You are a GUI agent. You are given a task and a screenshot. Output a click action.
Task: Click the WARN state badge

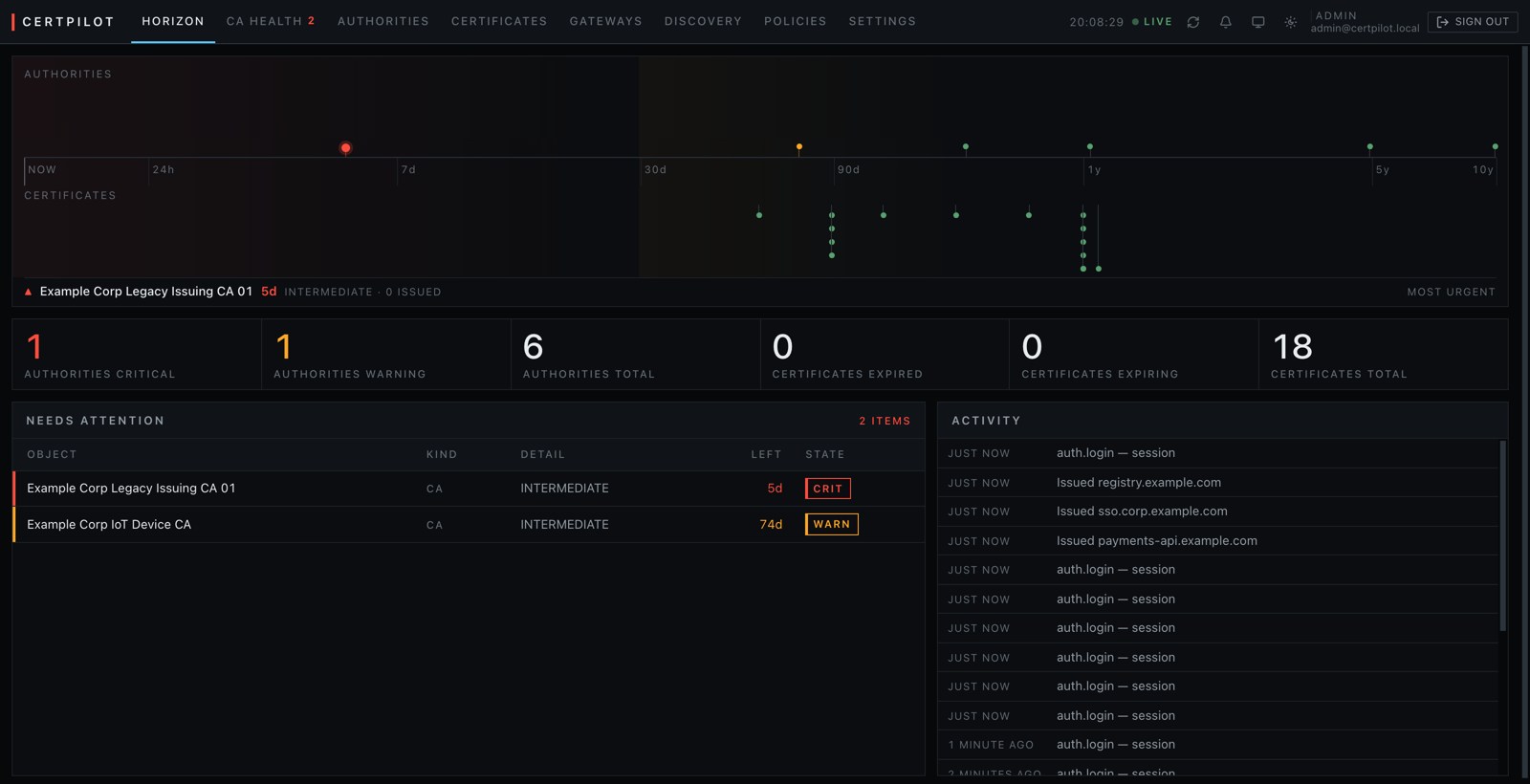click(x=832, y=525)
